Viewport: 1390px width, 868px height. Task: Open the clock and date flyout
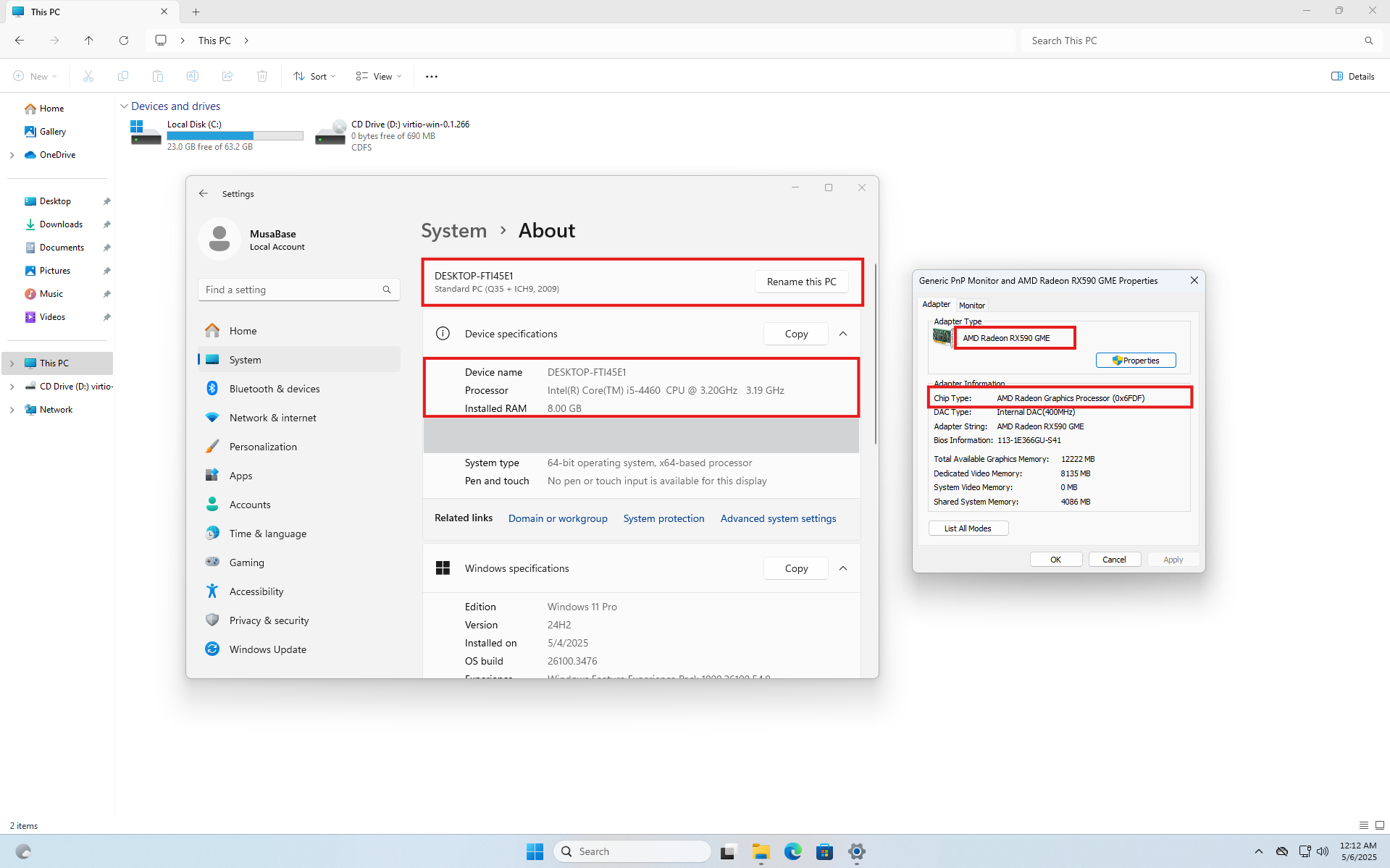(1358, 851)
